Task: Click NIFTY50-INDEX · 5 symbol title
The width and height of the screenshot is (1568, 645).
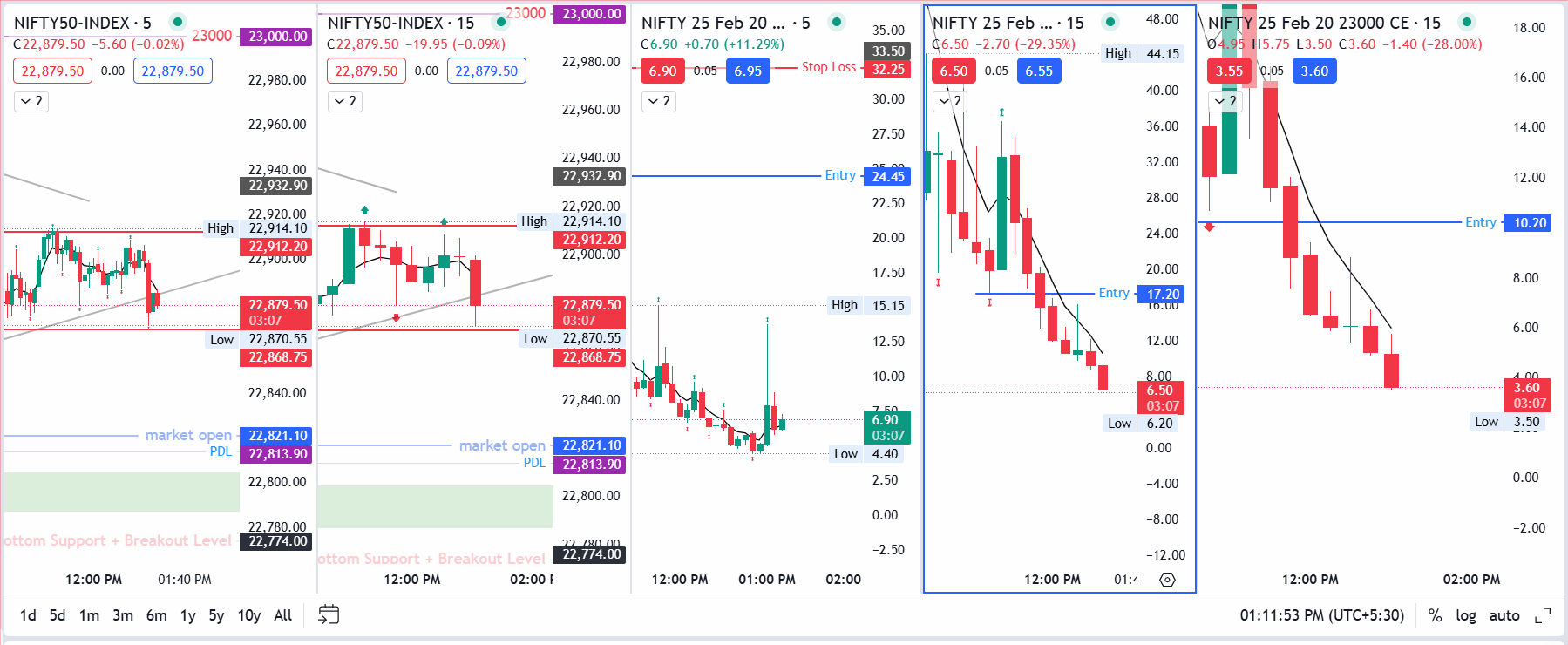Action: point(82,23)
